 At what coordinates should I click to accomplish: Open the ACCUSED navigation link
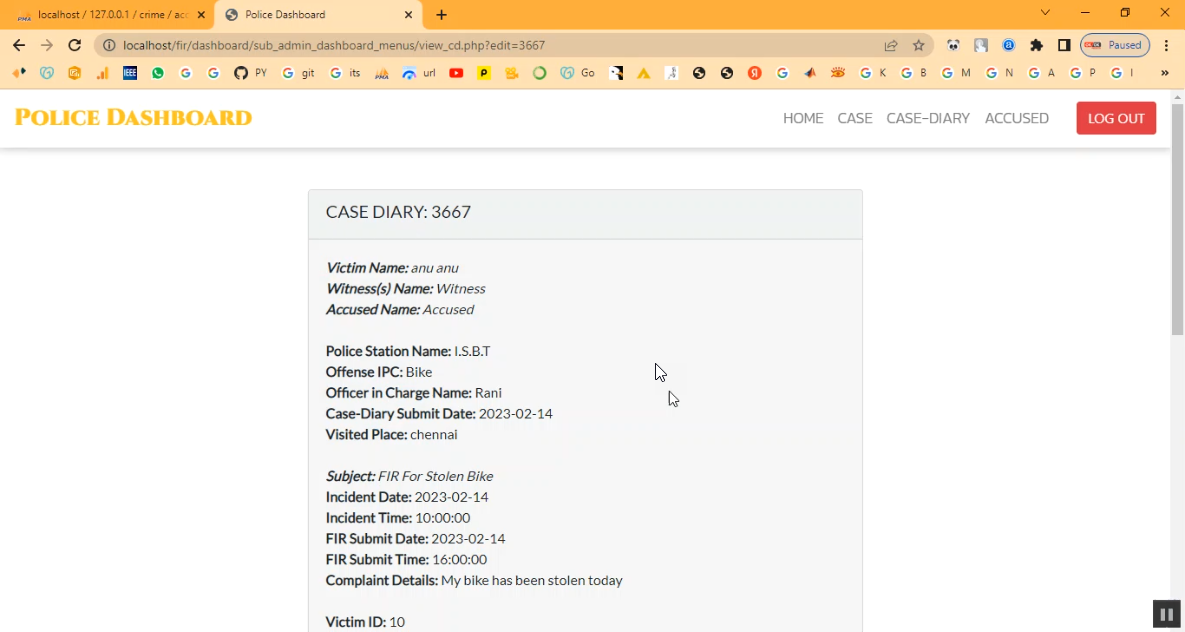coord(1016,118)
